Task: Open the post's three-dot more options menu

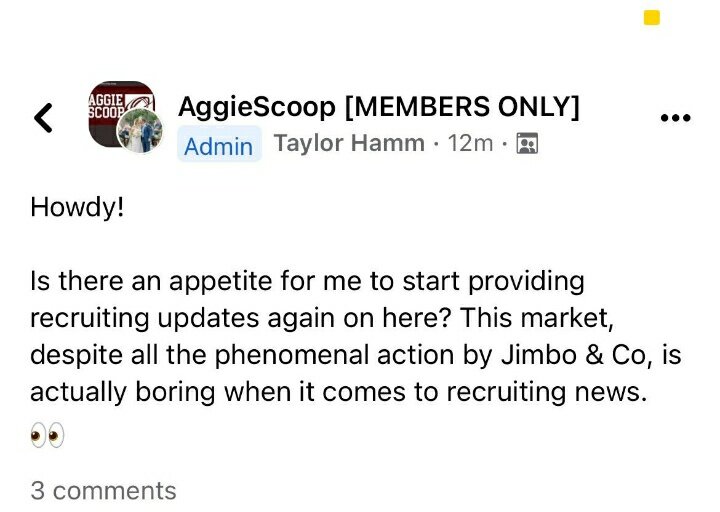Action: pos(676,118)
